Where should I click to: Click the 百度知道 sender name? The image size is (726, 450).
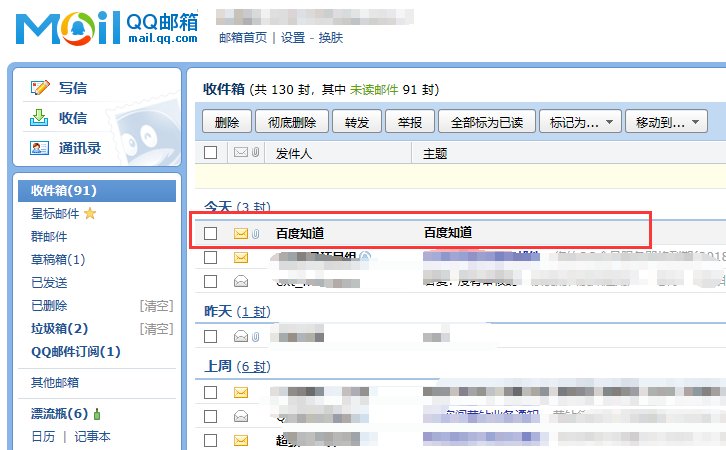point(300,233)
